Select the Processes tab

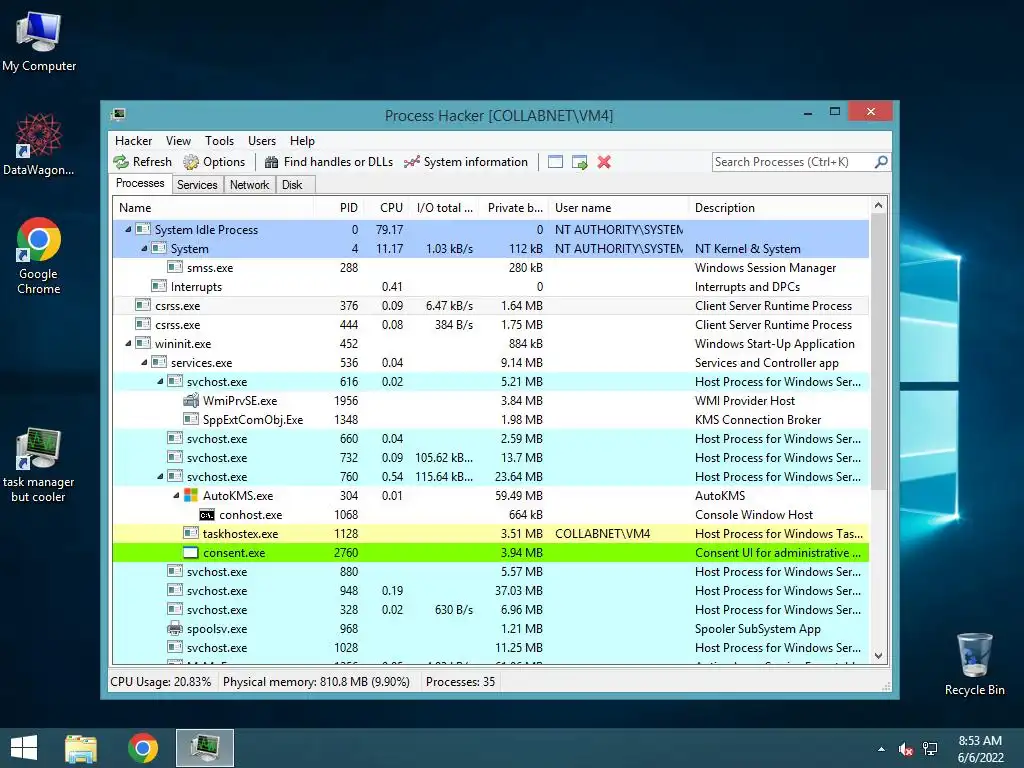pos(140,184)
